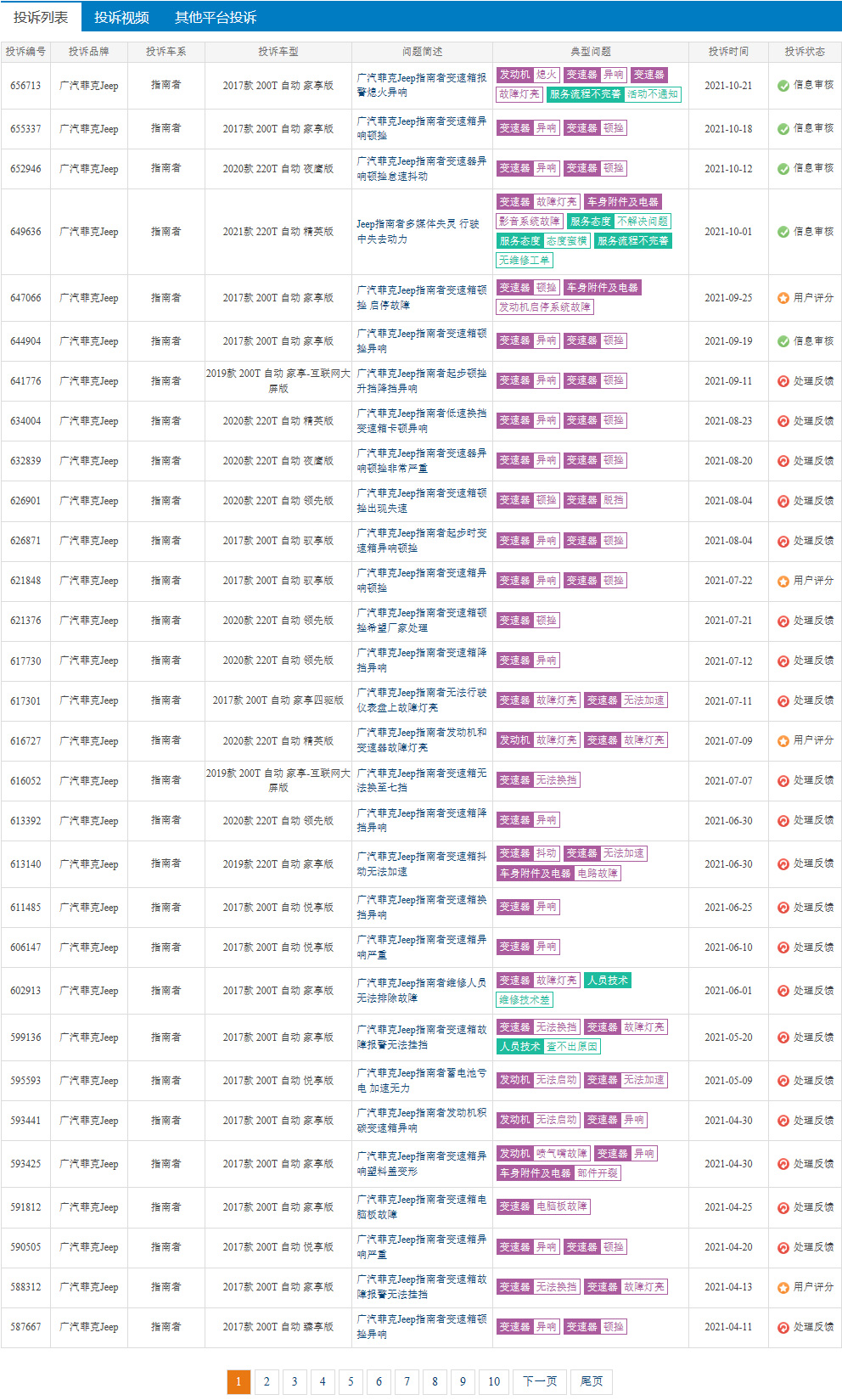Click complaint number 606147
The image size is (842, 1400).
(25, 947)
